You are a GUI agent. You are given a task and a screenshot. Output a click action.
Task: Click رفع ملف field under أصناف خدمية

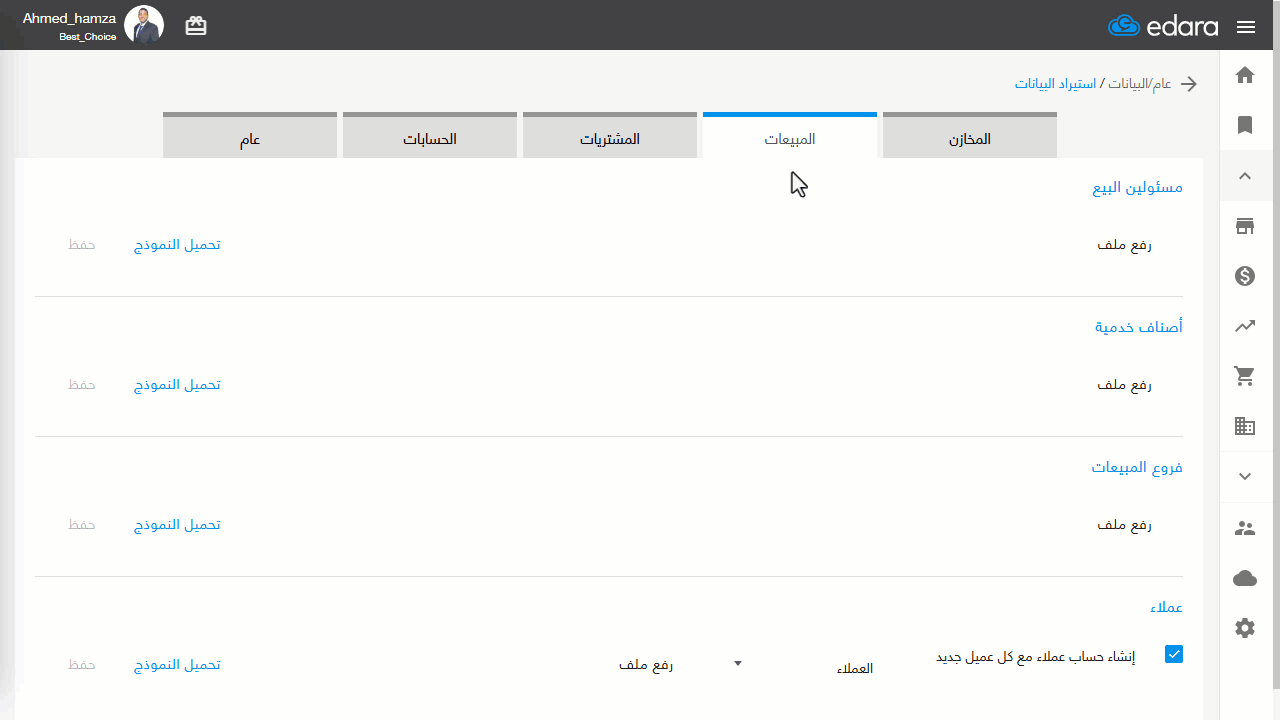(1124, 385)
